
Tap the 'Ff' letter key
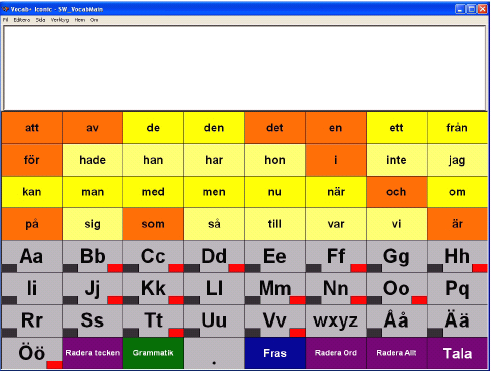coord(336,256)
